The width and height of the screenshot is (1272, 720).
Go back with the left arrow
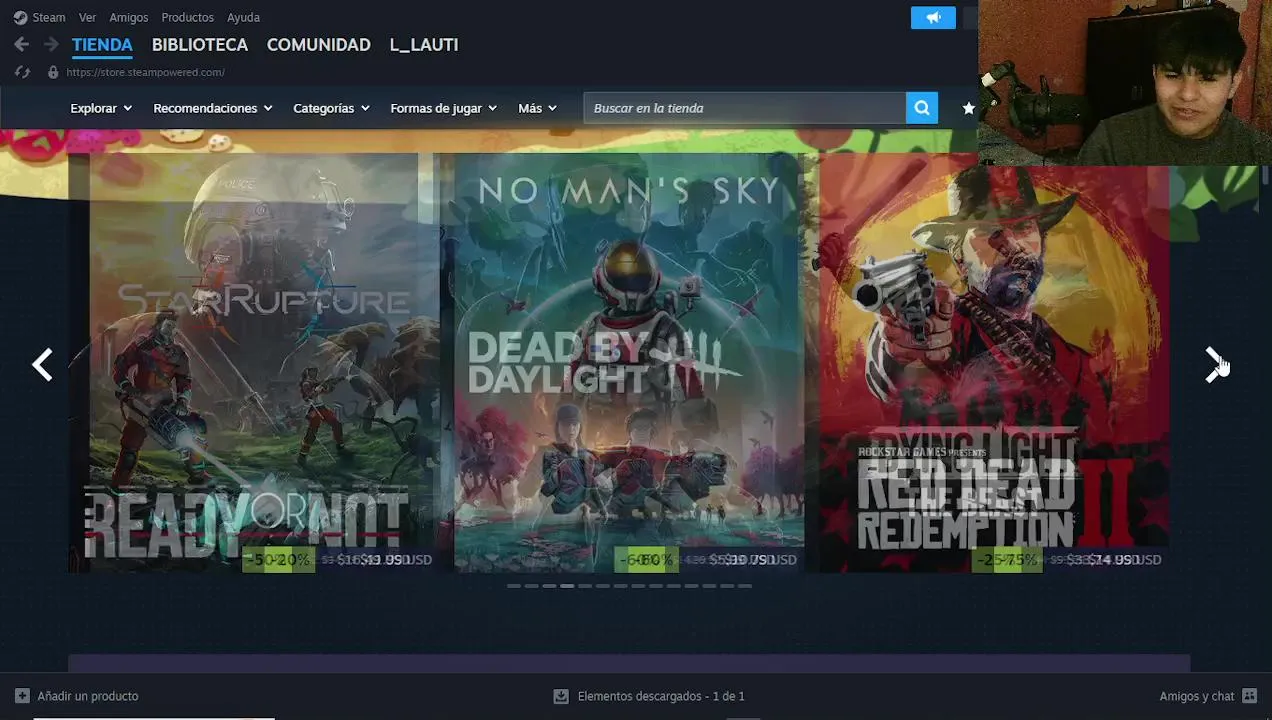(x=21, y=45)
